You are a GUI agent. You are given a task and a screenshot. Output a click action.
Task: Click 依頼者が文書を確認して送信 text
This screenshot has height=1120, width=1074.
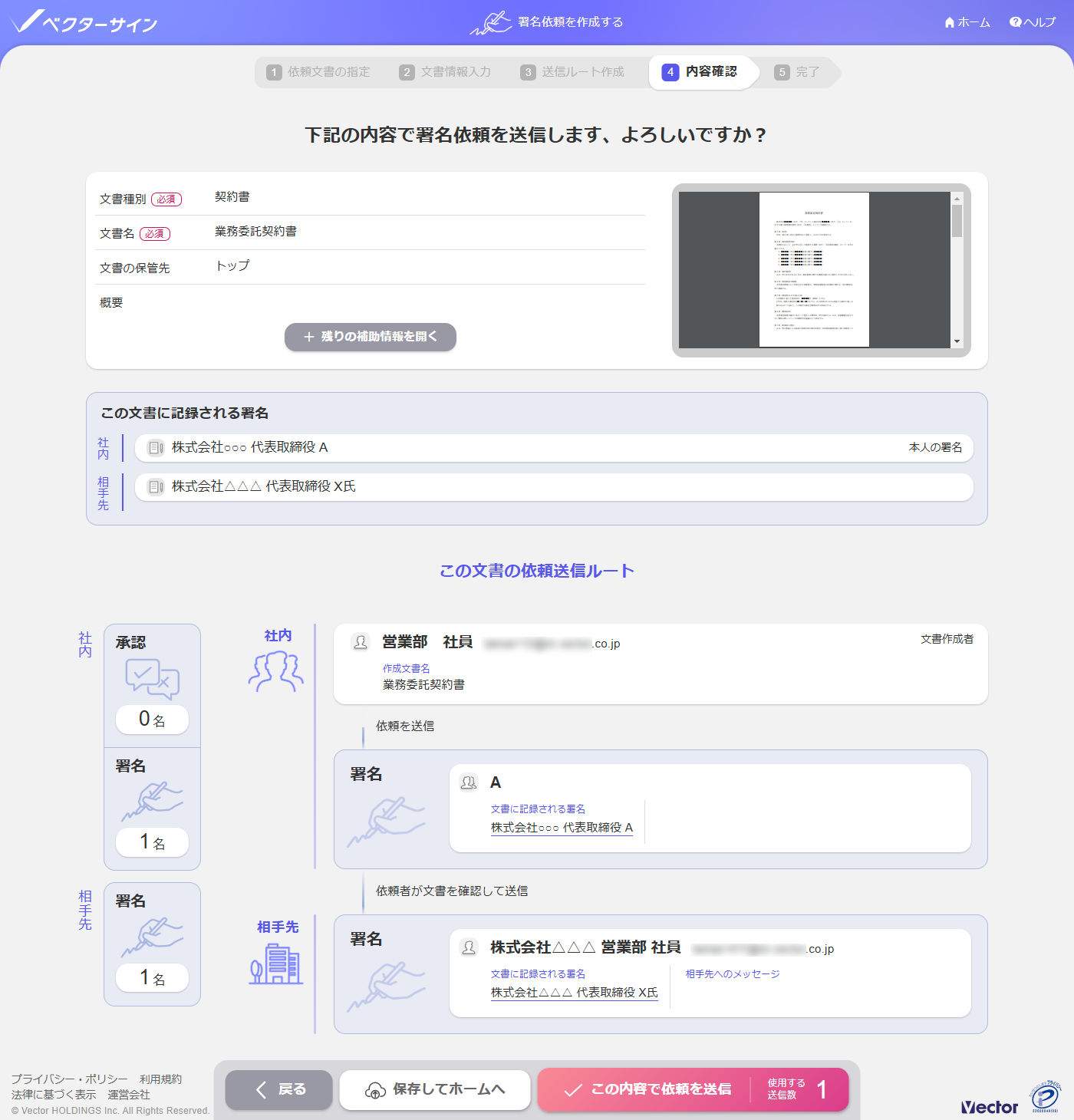(452, 891)
